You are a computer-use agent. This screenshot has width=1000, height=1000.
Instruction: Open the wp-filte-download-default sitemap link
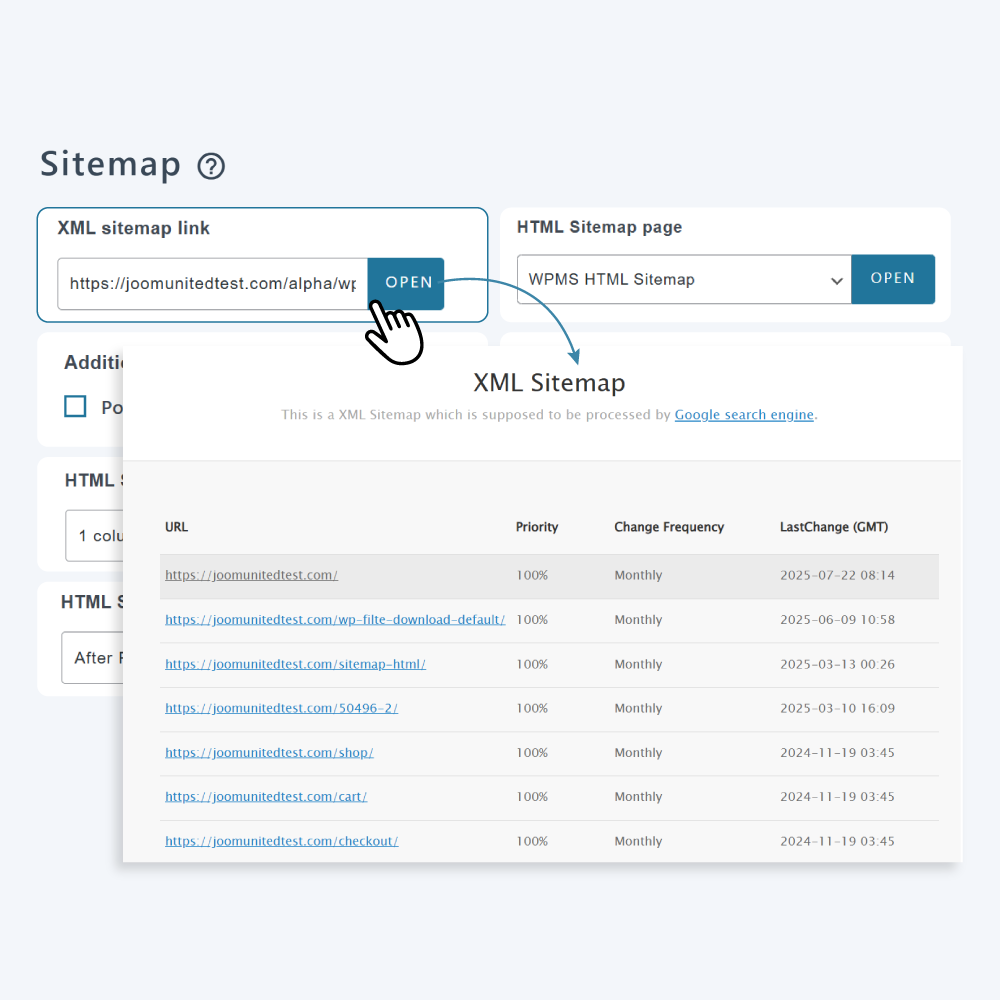(335, 619)
